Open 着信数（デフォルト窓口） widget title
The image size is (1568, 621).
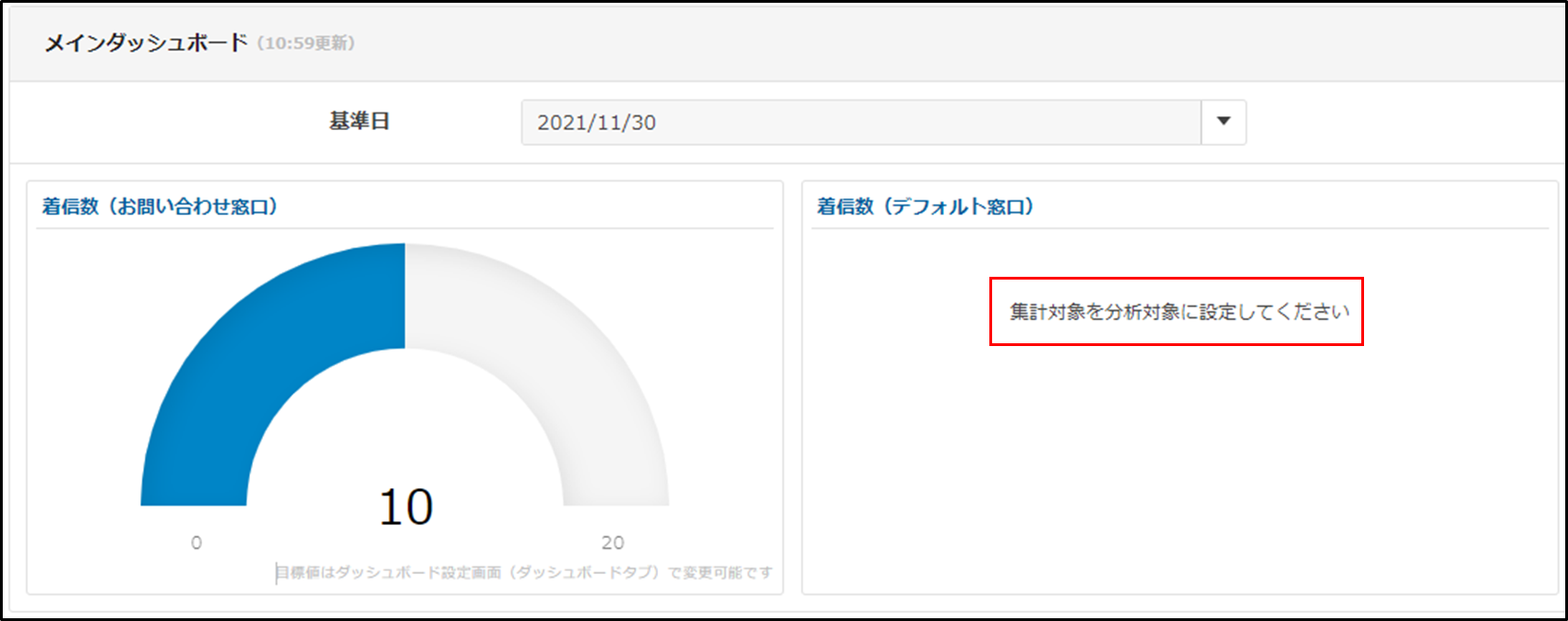click(925, 207)
